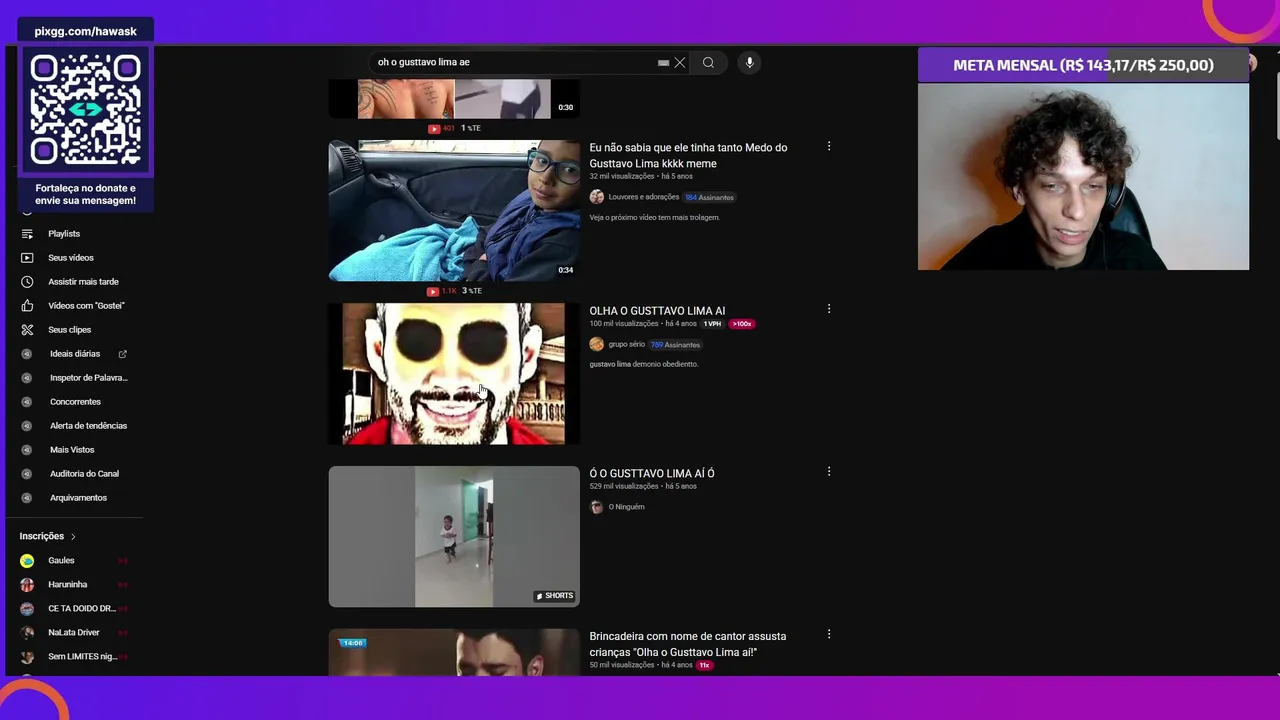Screen dimensions: 1280x720
Task: Open Playlists icon in sidebar
Action: point(27,234)
